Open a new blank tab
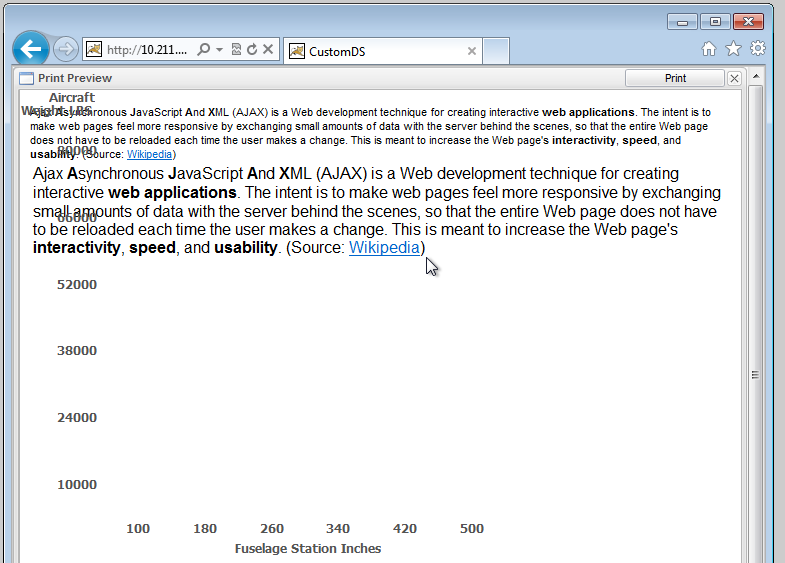This screenshot has height=563, width=785. [496, 51]
